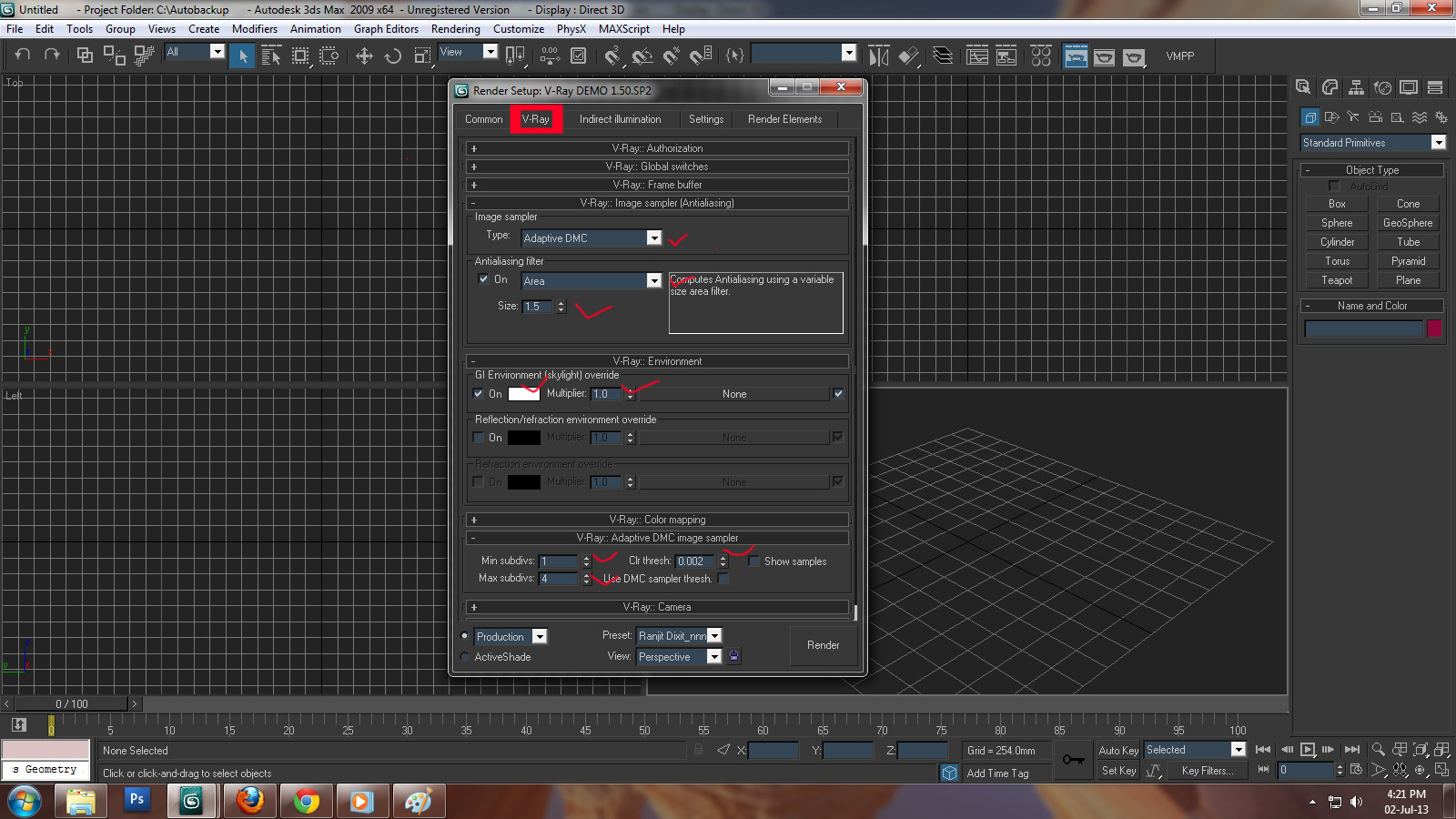Select the Cameras category in Create panel
The image size is (1456, 819).
pos(1375,117)
